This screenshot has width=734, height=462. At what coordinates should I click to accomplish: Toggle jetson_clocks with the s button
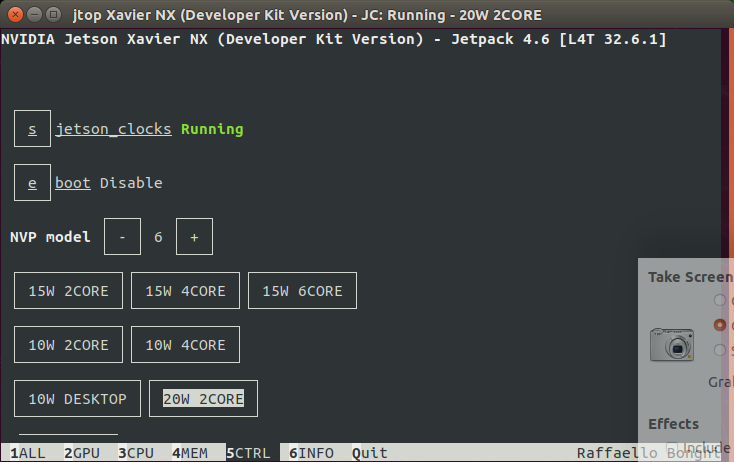click(x=32, y=129)
